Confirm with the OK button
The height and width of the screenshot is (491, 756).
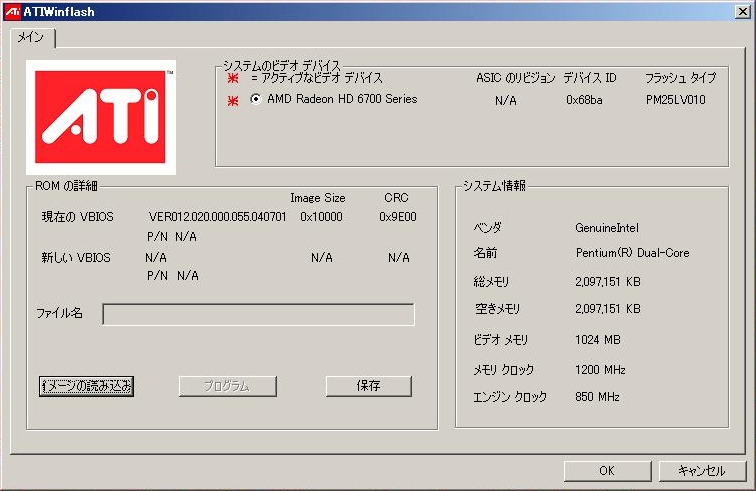pyautogui.click(x=608, y=471)
